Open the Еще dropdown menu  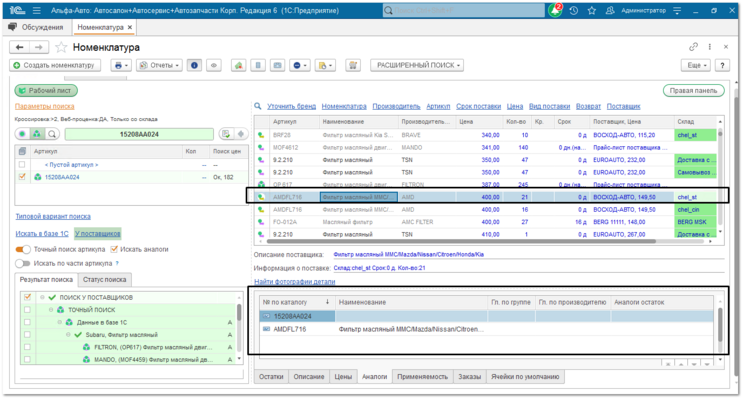[x=696, y=65]
